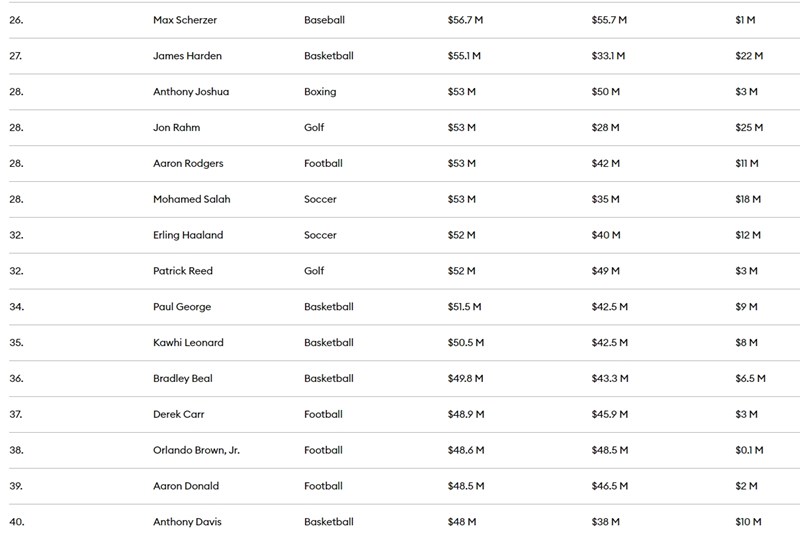Click the Max Scherzer name

[x=183, y=20]
